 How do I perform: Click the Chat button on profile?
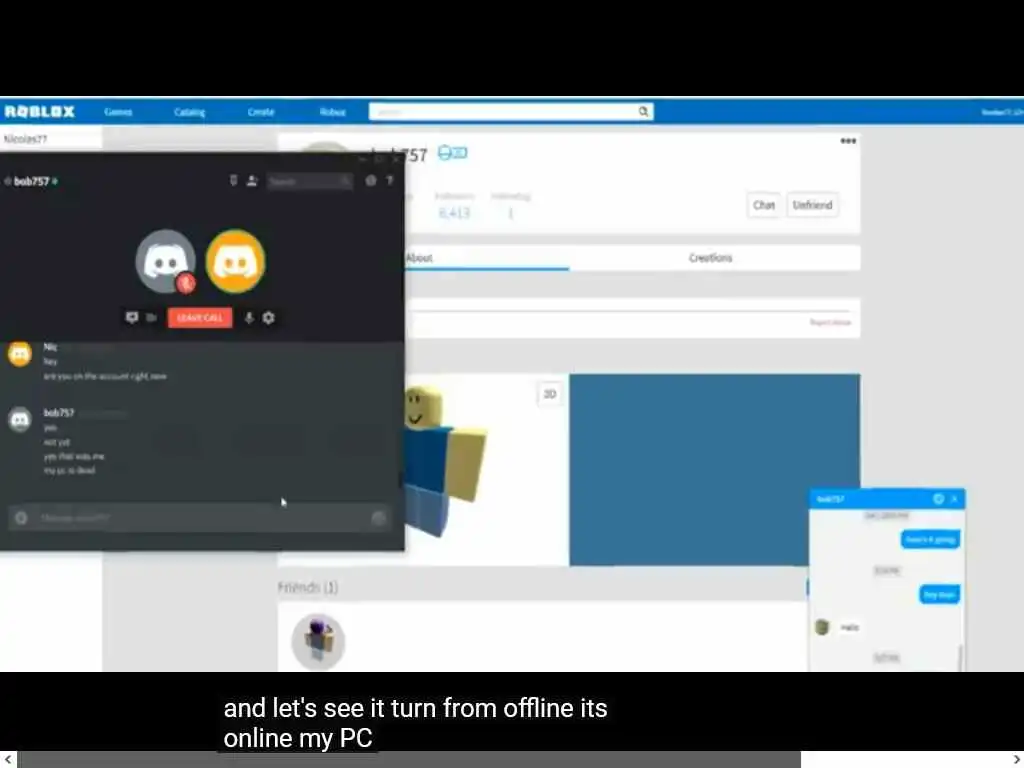point(763,205)
